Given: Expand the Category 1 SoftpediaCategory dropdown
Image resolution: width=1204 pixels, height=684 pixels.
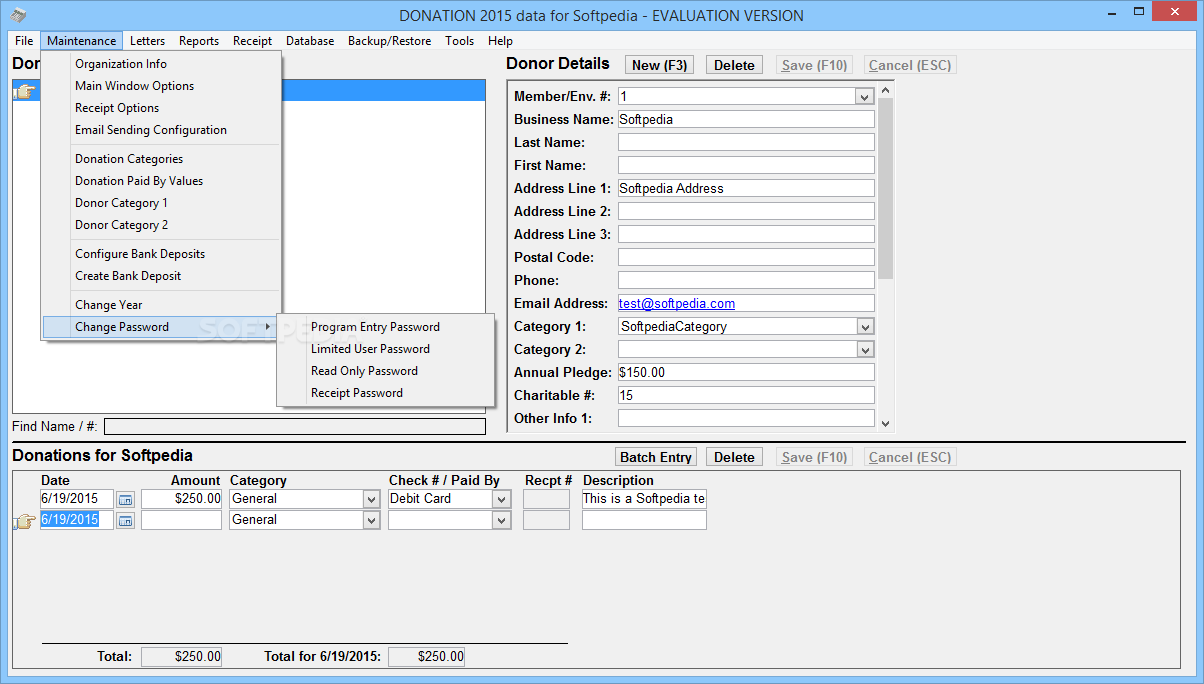Looking at the screenshot, I should coord(864,327).
